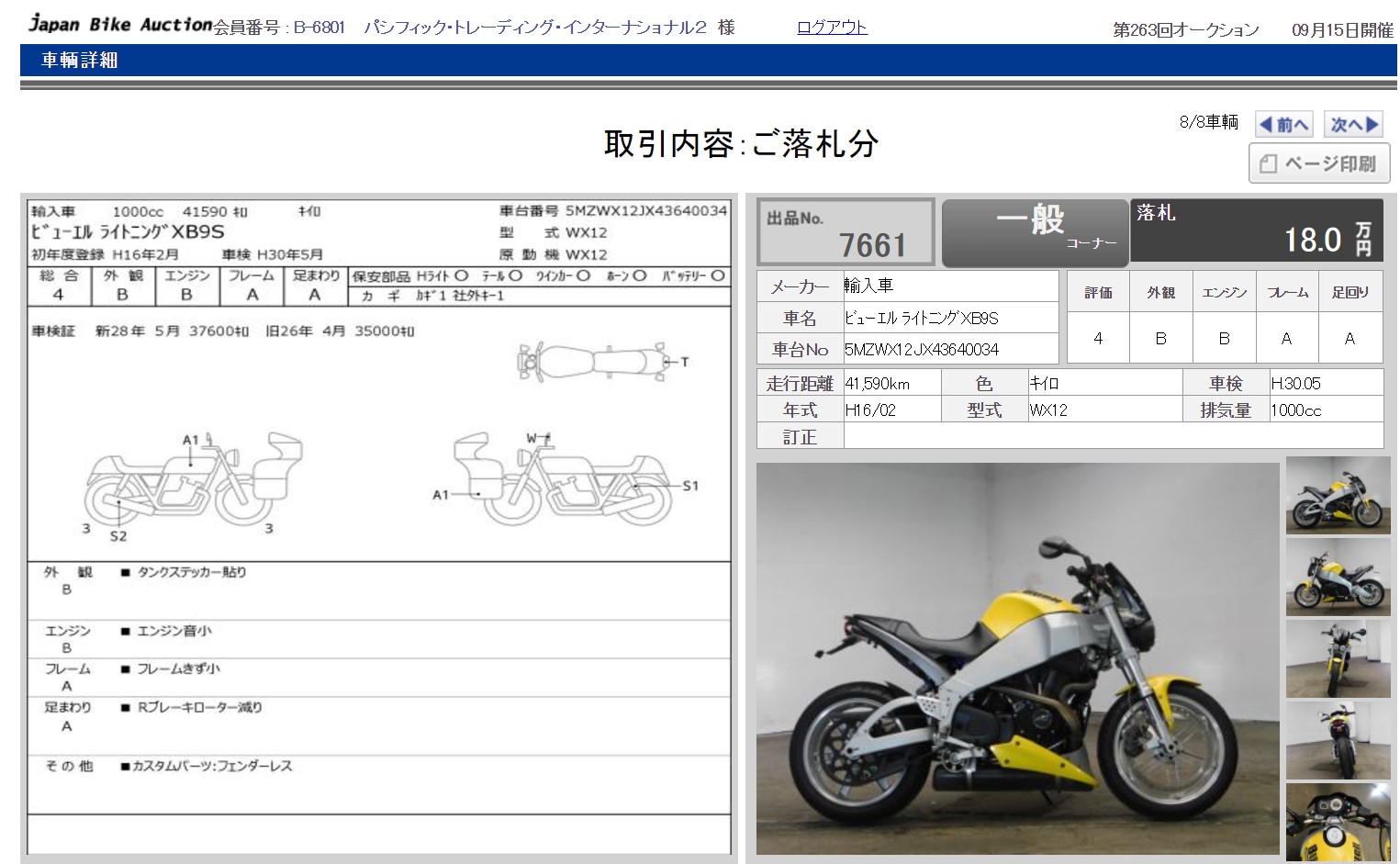
Task: Click the 車輌詳細 header bar title
Action: pos(80,61)
